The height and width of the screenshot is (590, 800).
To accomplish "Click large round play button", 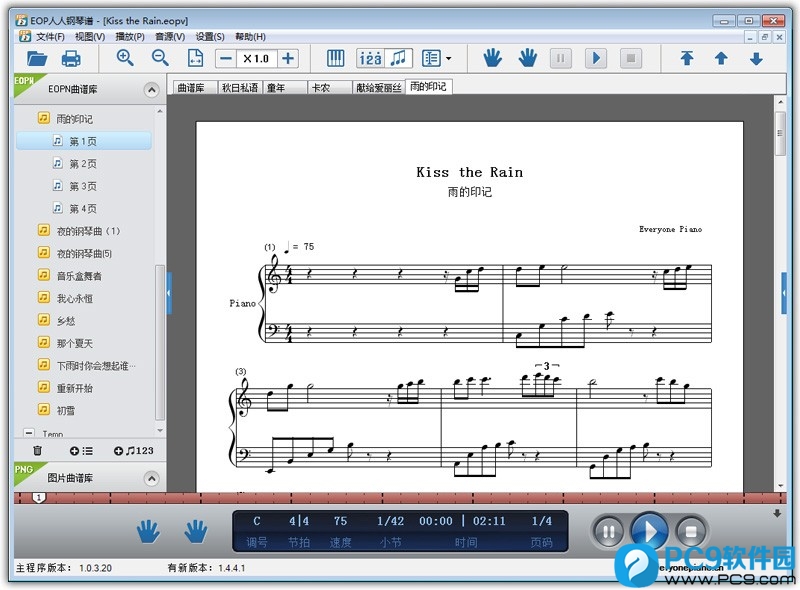I will pyautogui.click(x=649, y=531).
